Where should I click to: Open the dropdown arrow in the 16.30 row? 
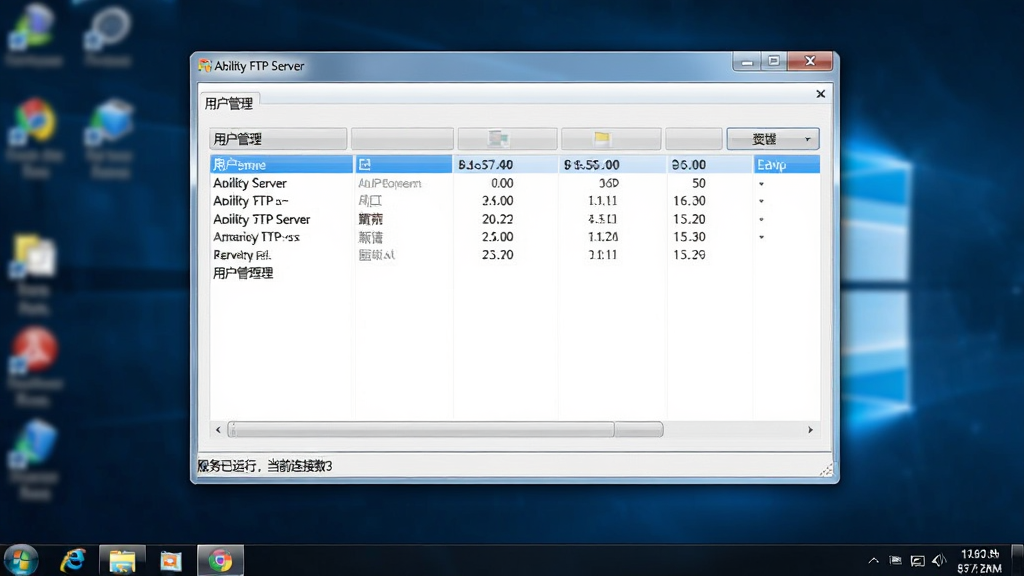pos(761,201)
